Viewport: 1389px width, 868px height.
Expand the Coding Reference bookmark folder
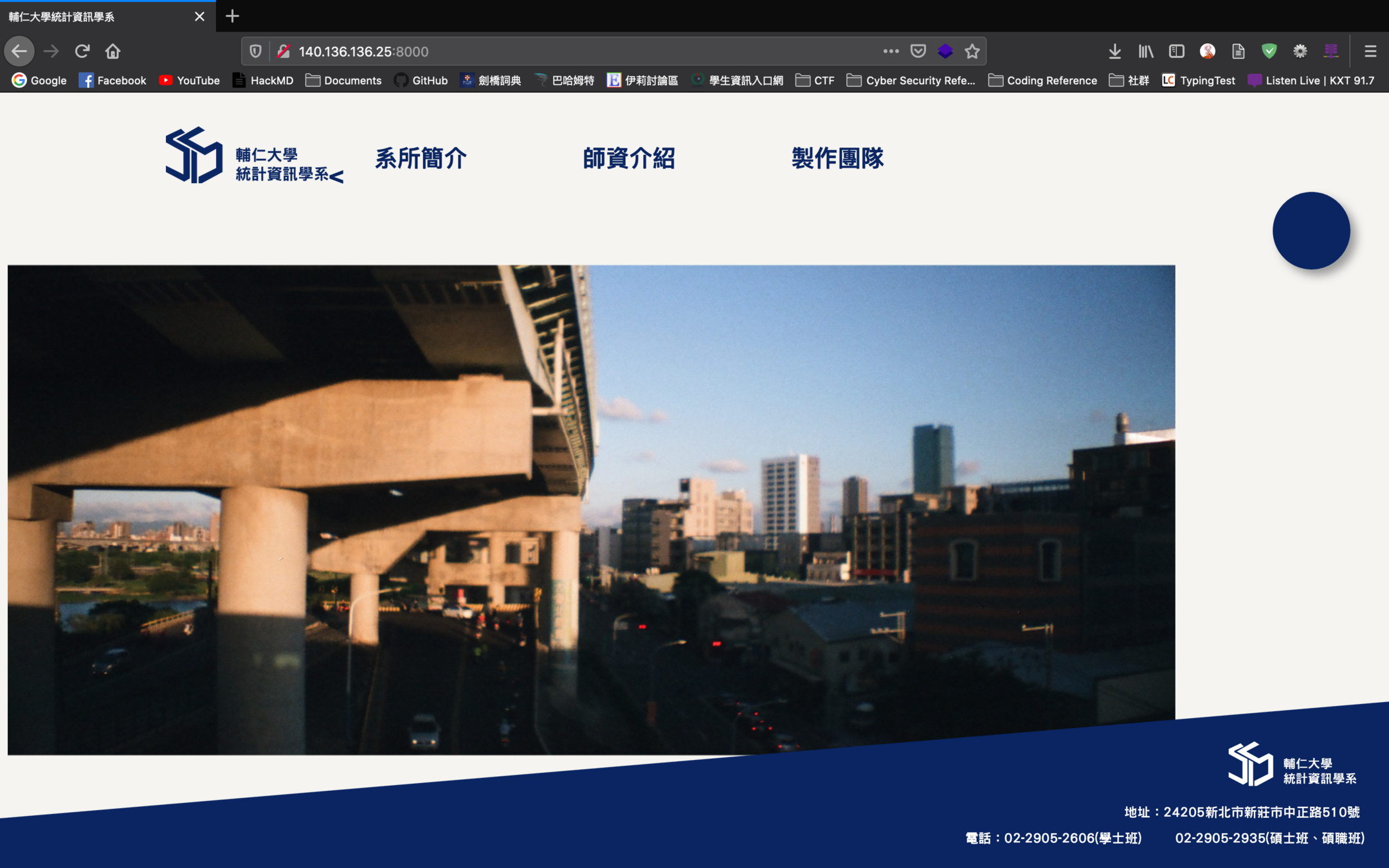coord(1043,80)
